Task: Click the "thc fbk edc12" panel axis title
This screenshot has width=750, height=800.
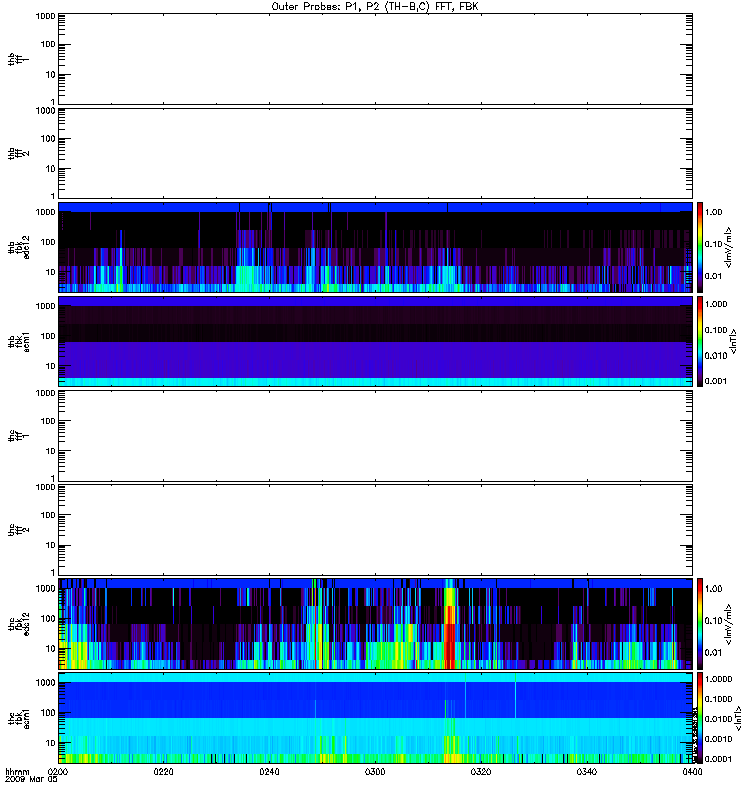Action: [x=18, y=624]
